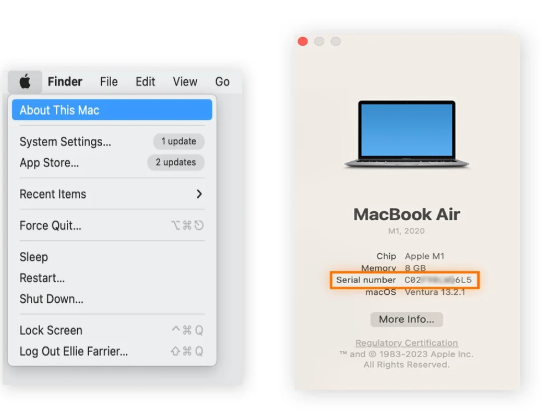Click the MacBook Air title text
This screenshot has height=415, width=542.
406,214
